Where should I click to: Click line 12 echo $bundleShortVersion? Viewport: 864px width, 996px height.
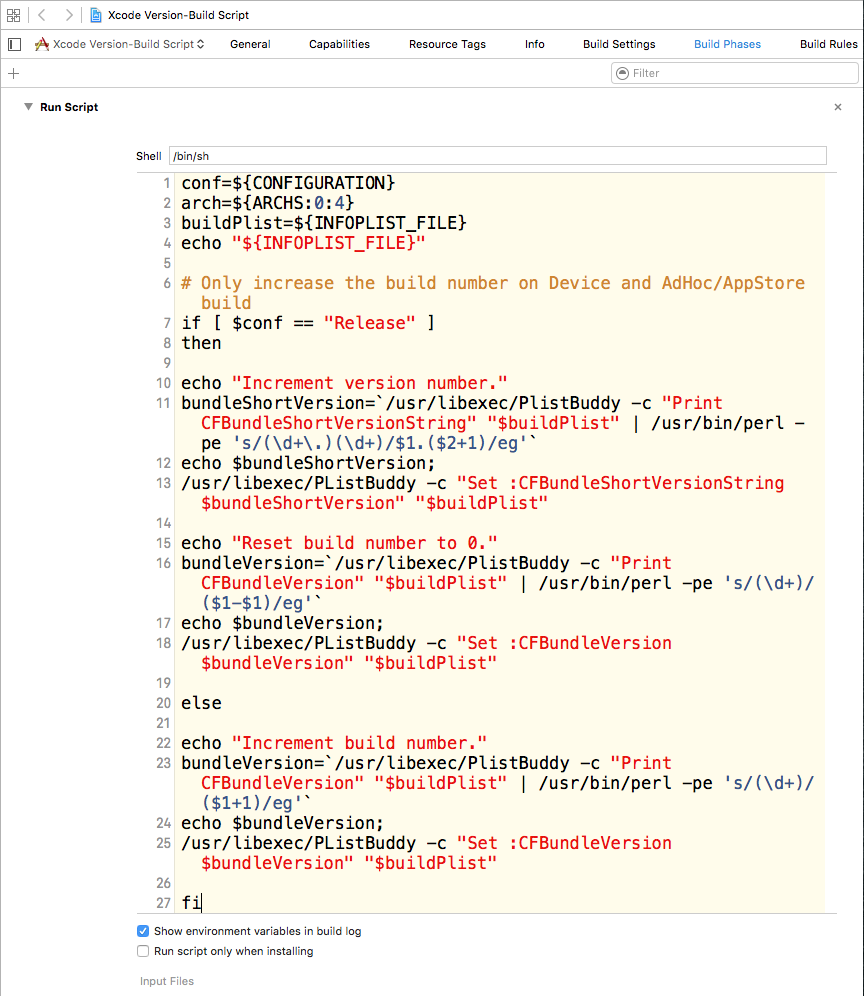tap(308, 463)
